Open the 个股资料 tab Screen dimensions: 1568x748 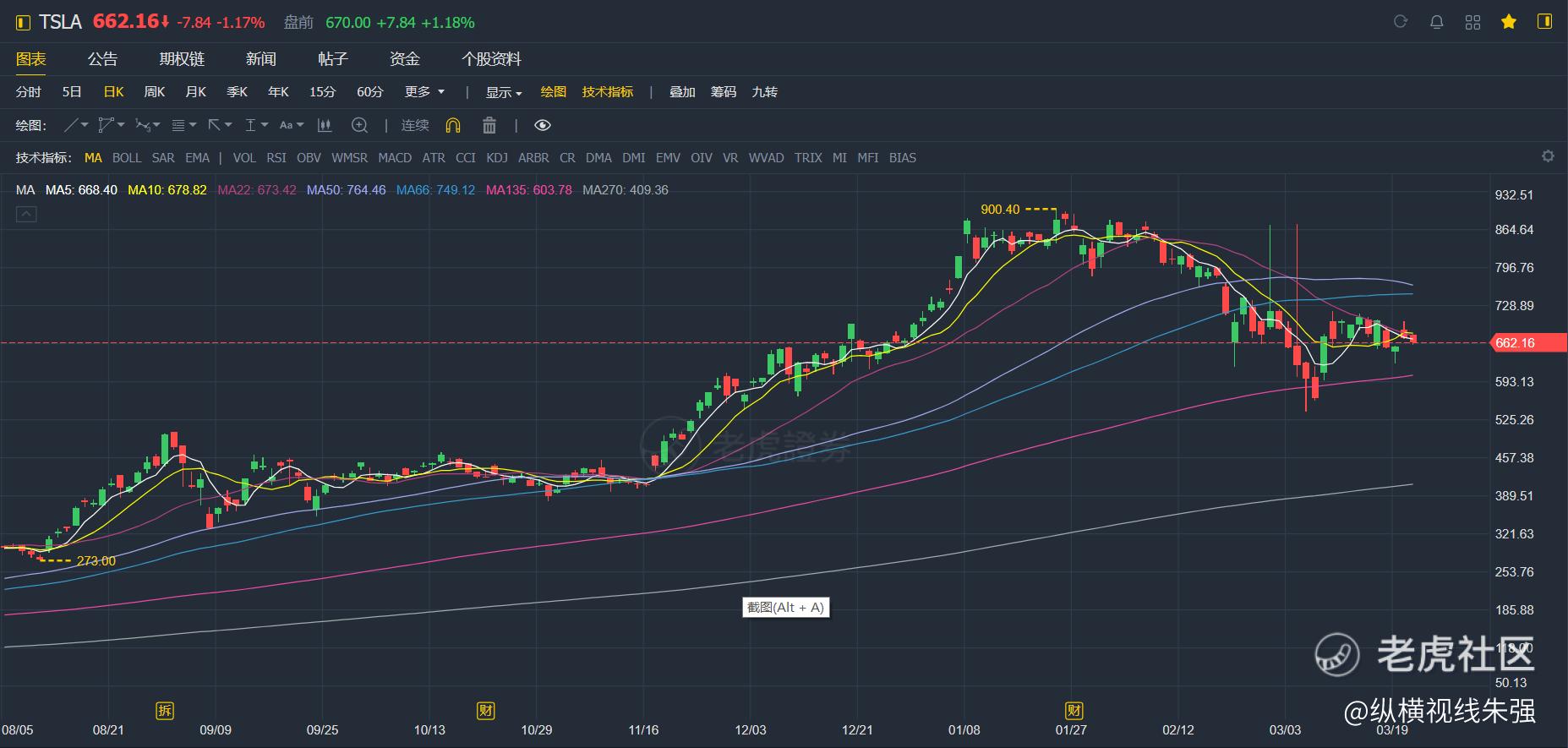(491, 59)
